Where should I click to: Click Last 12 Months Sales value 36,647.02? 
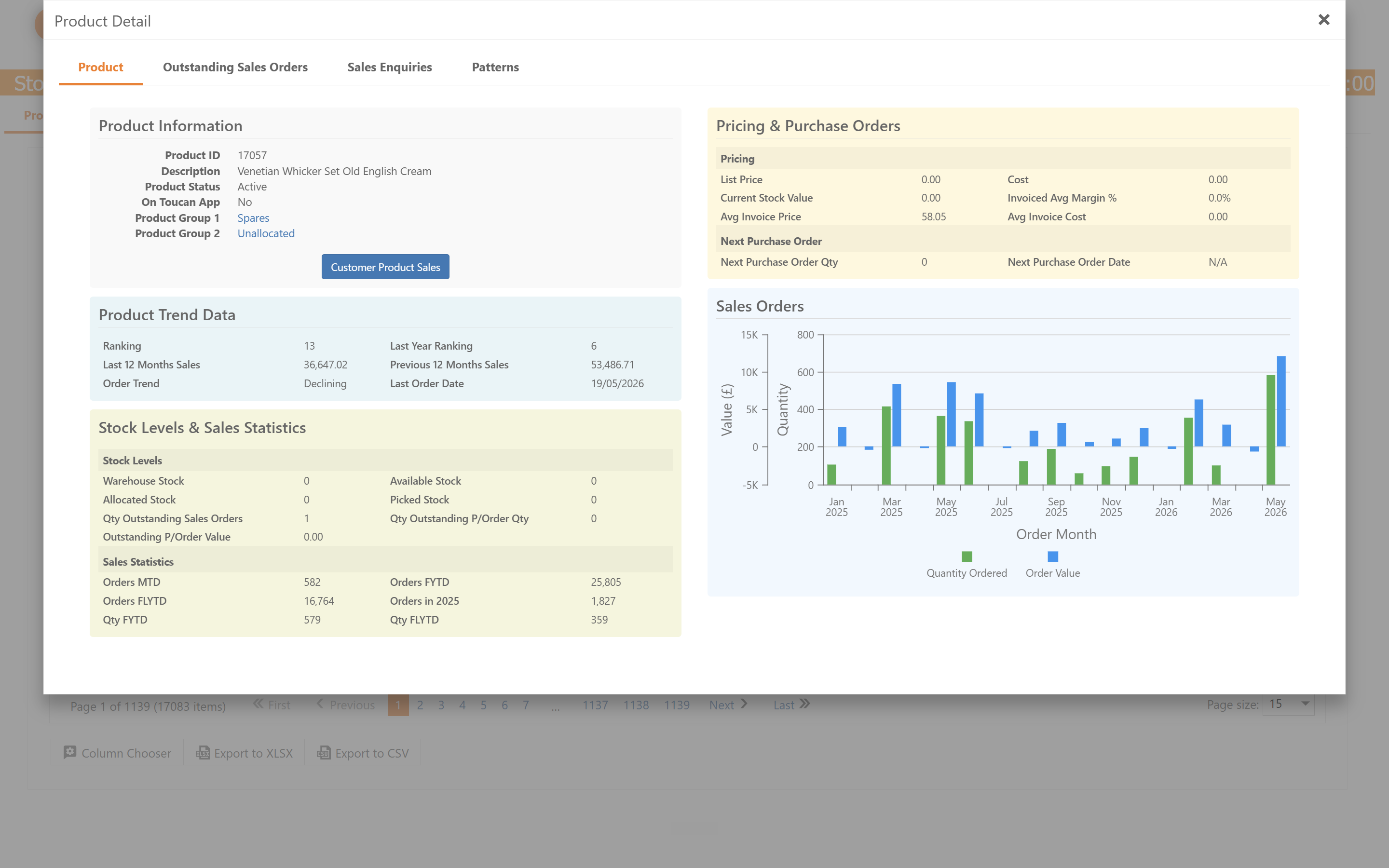326,365
